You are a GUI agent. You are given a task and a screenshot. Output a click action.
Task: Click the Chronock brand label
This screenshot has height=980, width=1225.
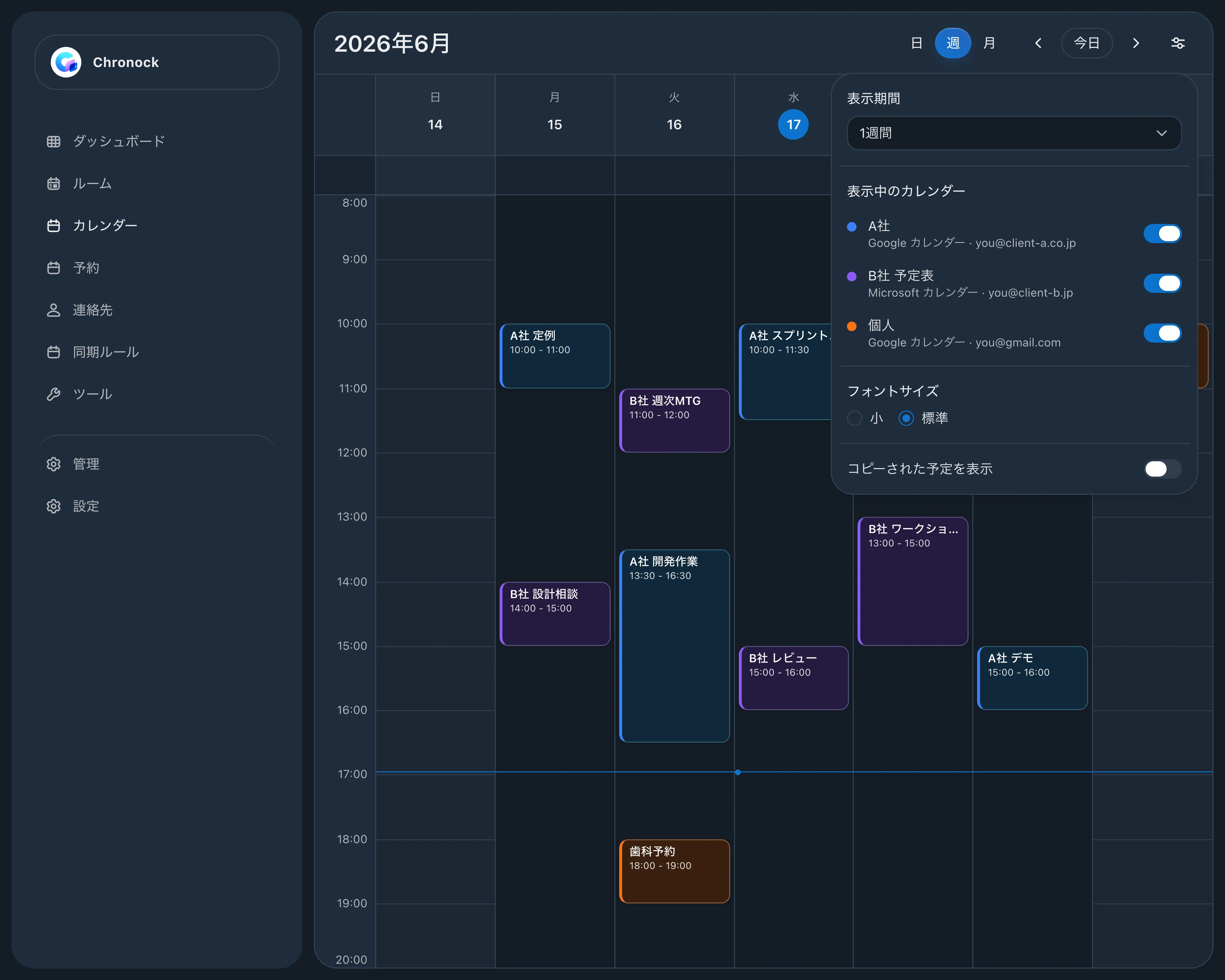pyautogui.click(x=126, y=63)
